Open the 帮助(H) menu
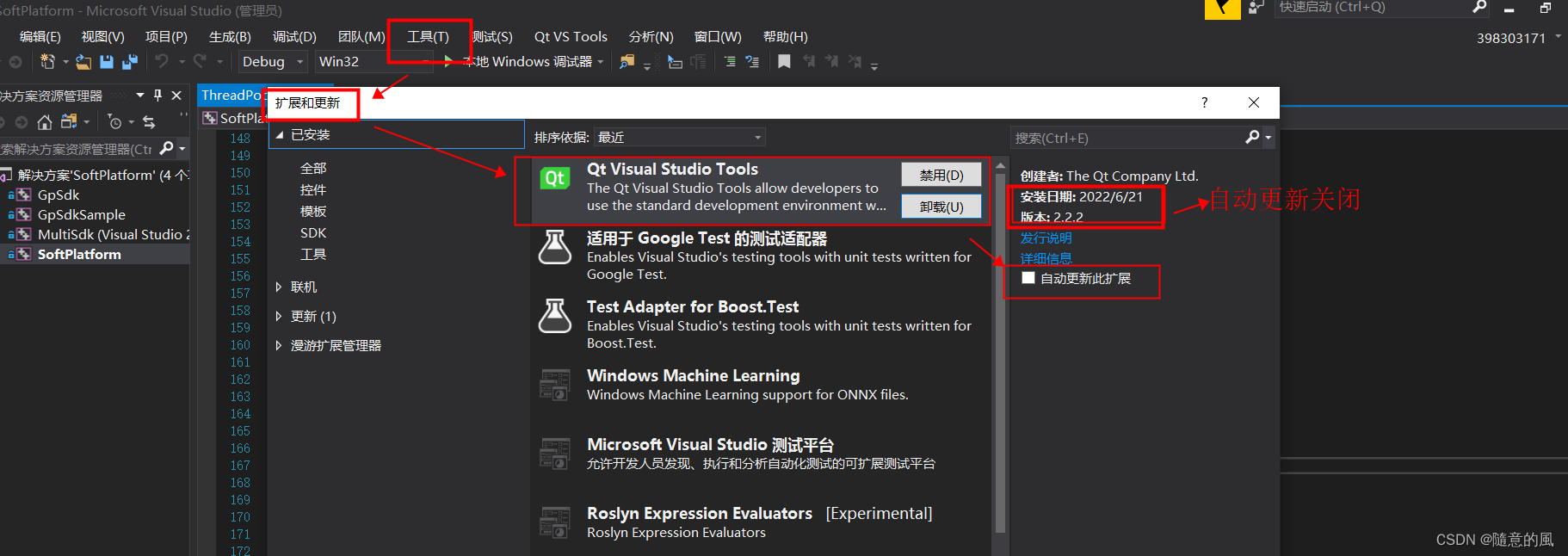 click(x=785, y=37)
